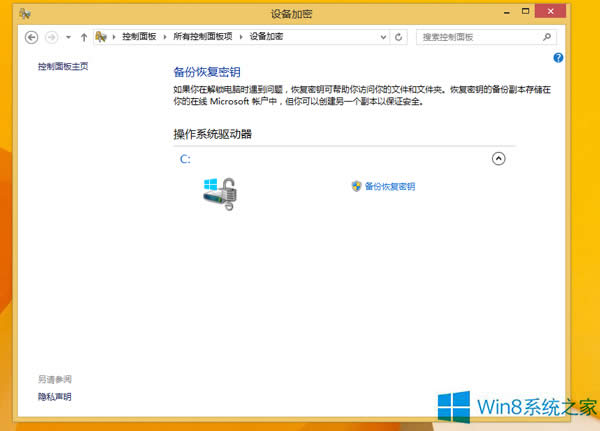The height and width of the screenshot is (431, 600).
Task: Select 所有控制面板项 breadcrumb
Action: [x=203, y=36]
